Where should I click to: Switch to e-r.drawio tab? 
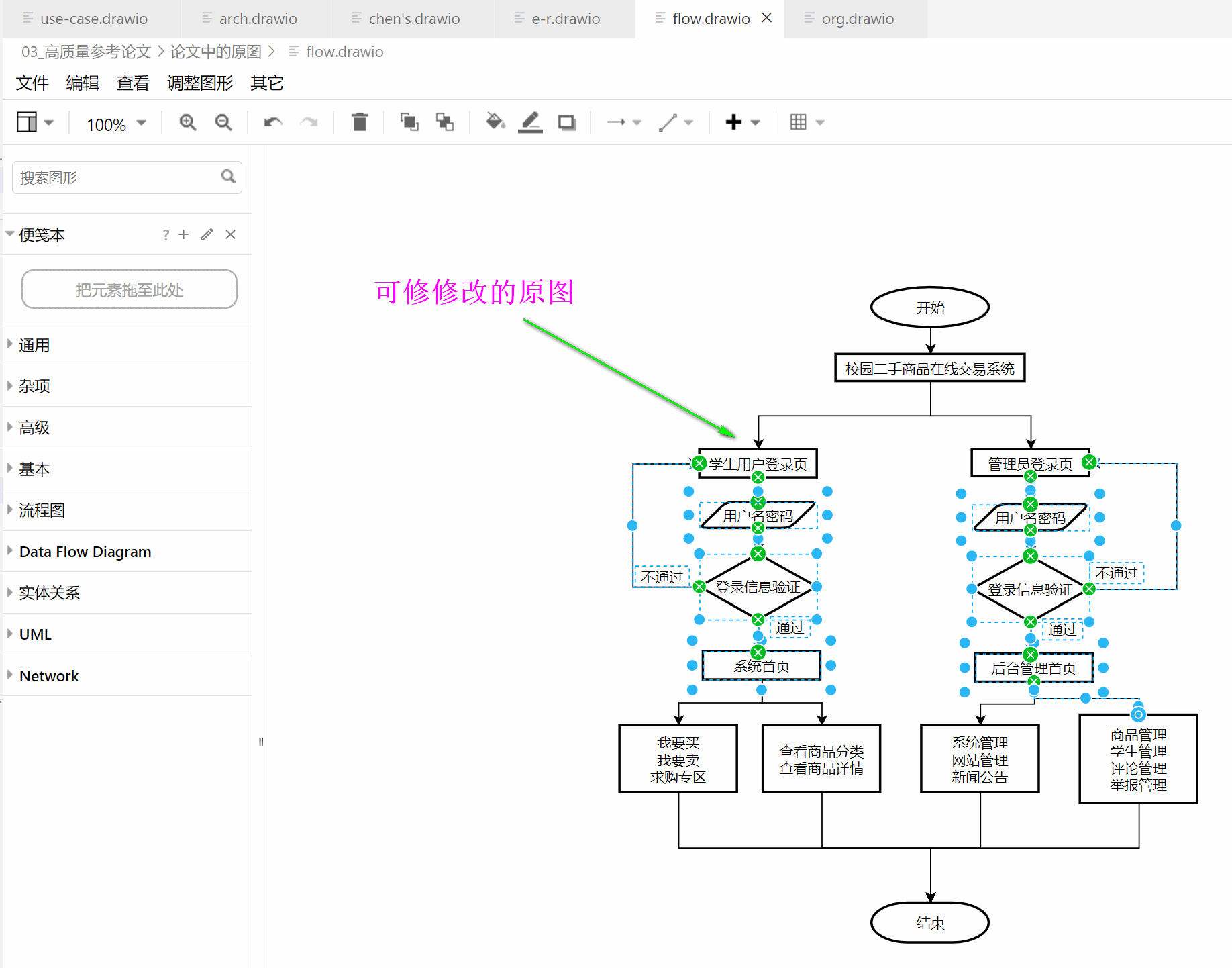point(565,19)
